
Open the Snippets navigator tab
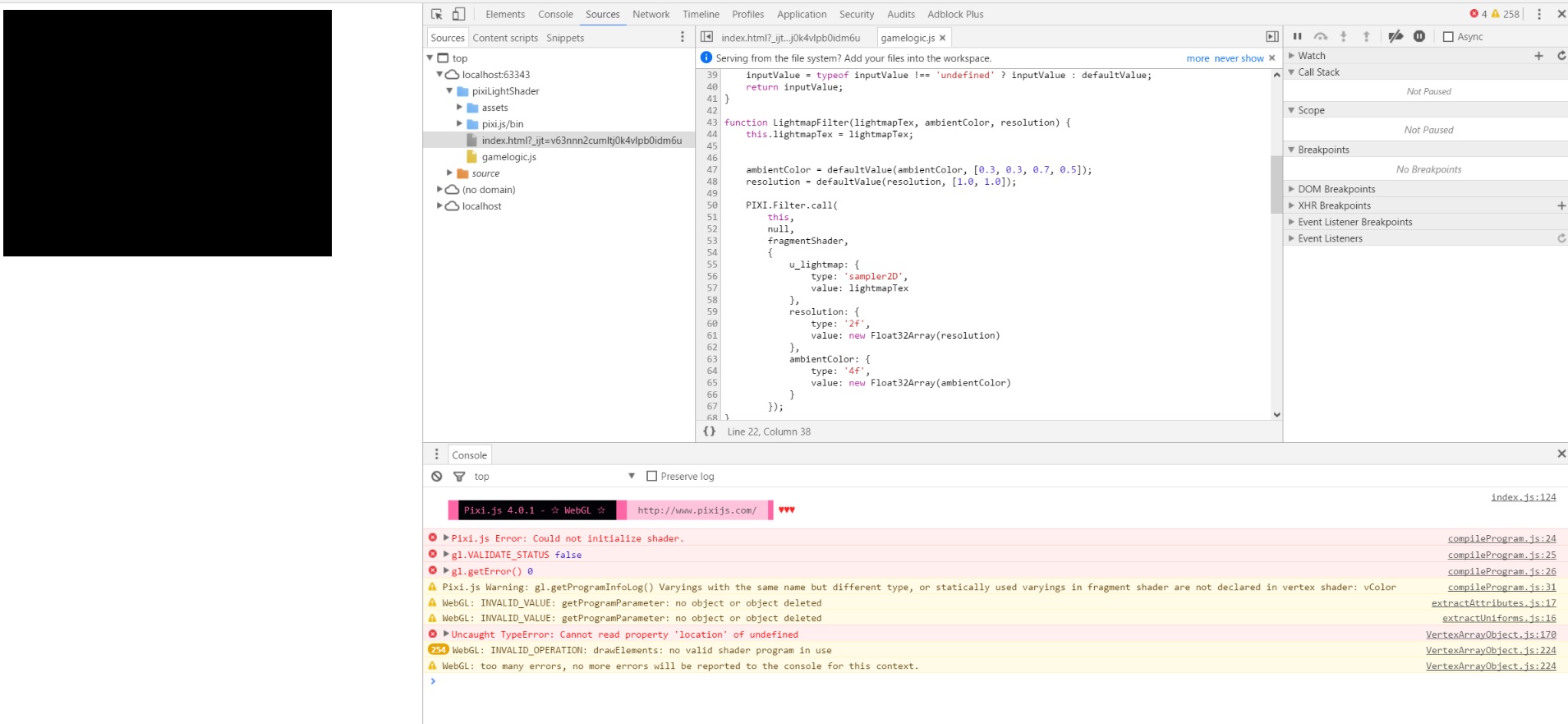click(x=565, y=38)
